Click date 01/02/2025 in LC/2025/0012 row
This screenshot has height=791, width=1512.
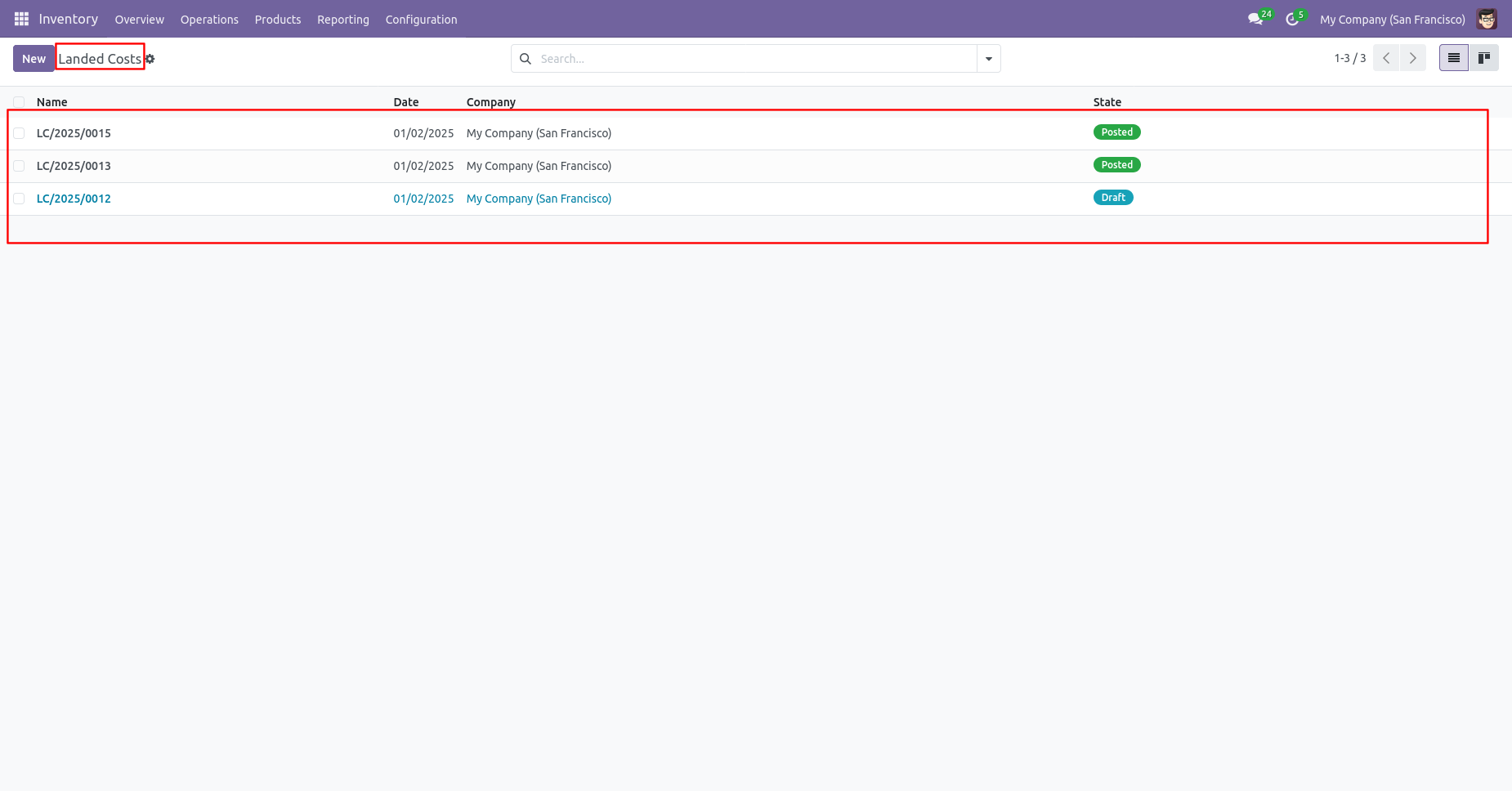click(423, 199)
